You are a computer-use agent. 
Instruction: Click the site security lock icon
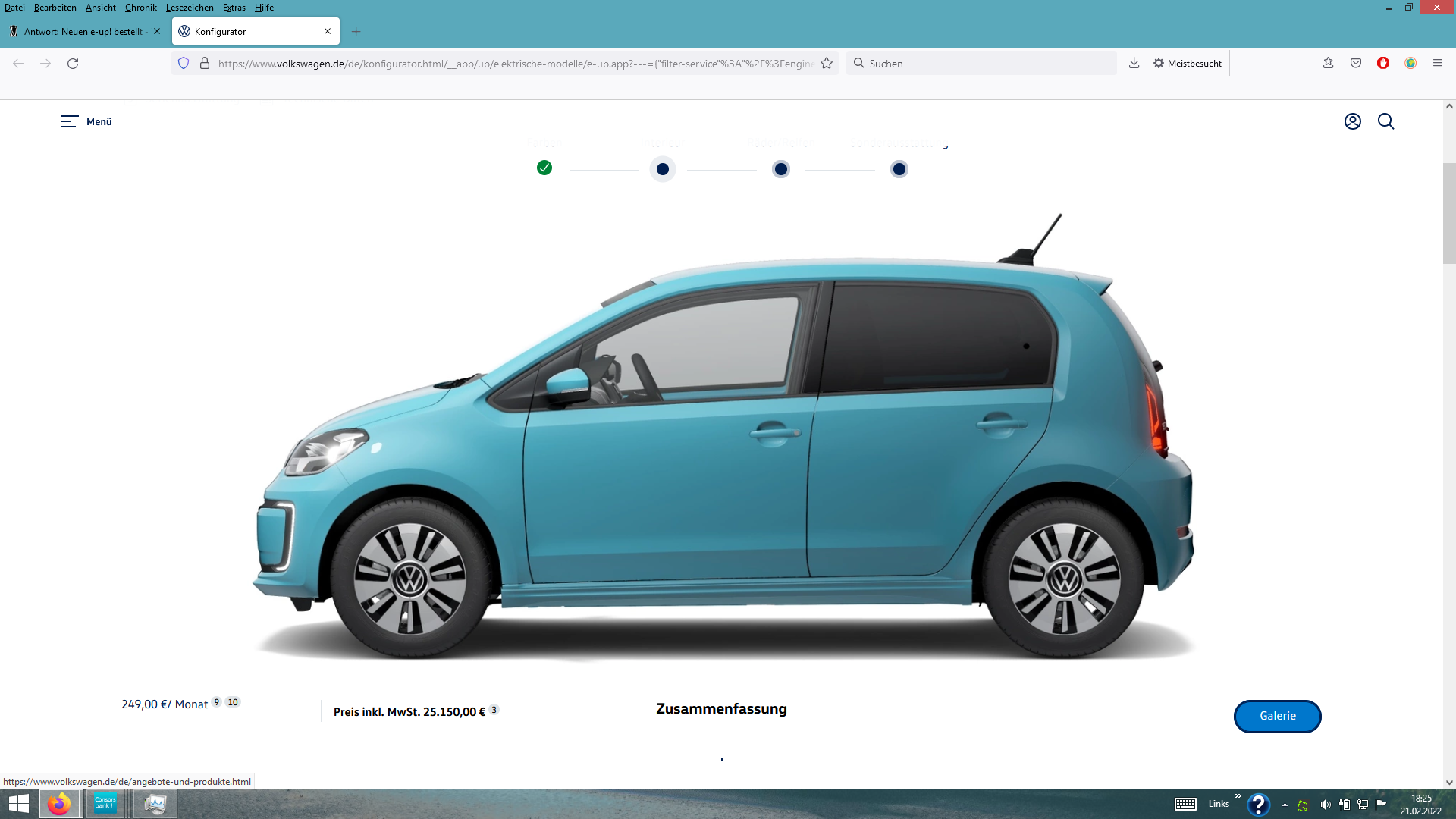coord(205,64)
